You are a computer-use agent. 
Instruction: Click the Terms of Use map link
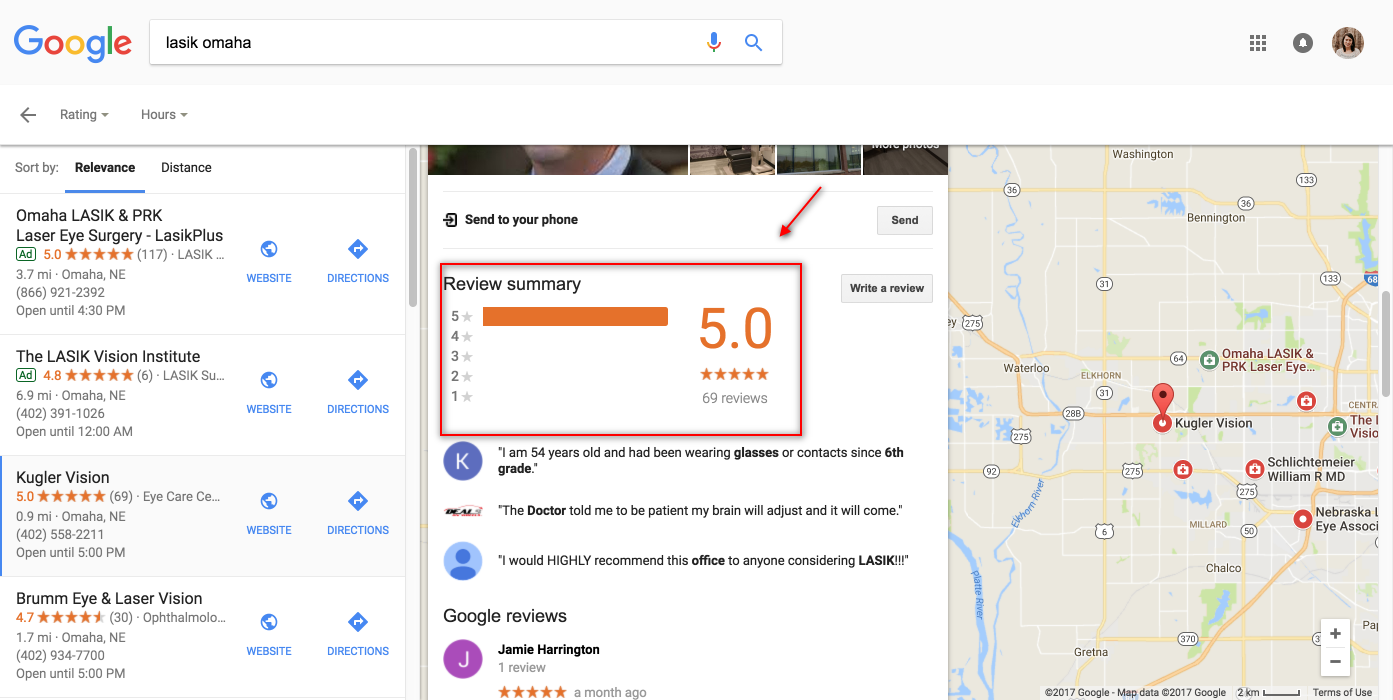click(1342, 692)
